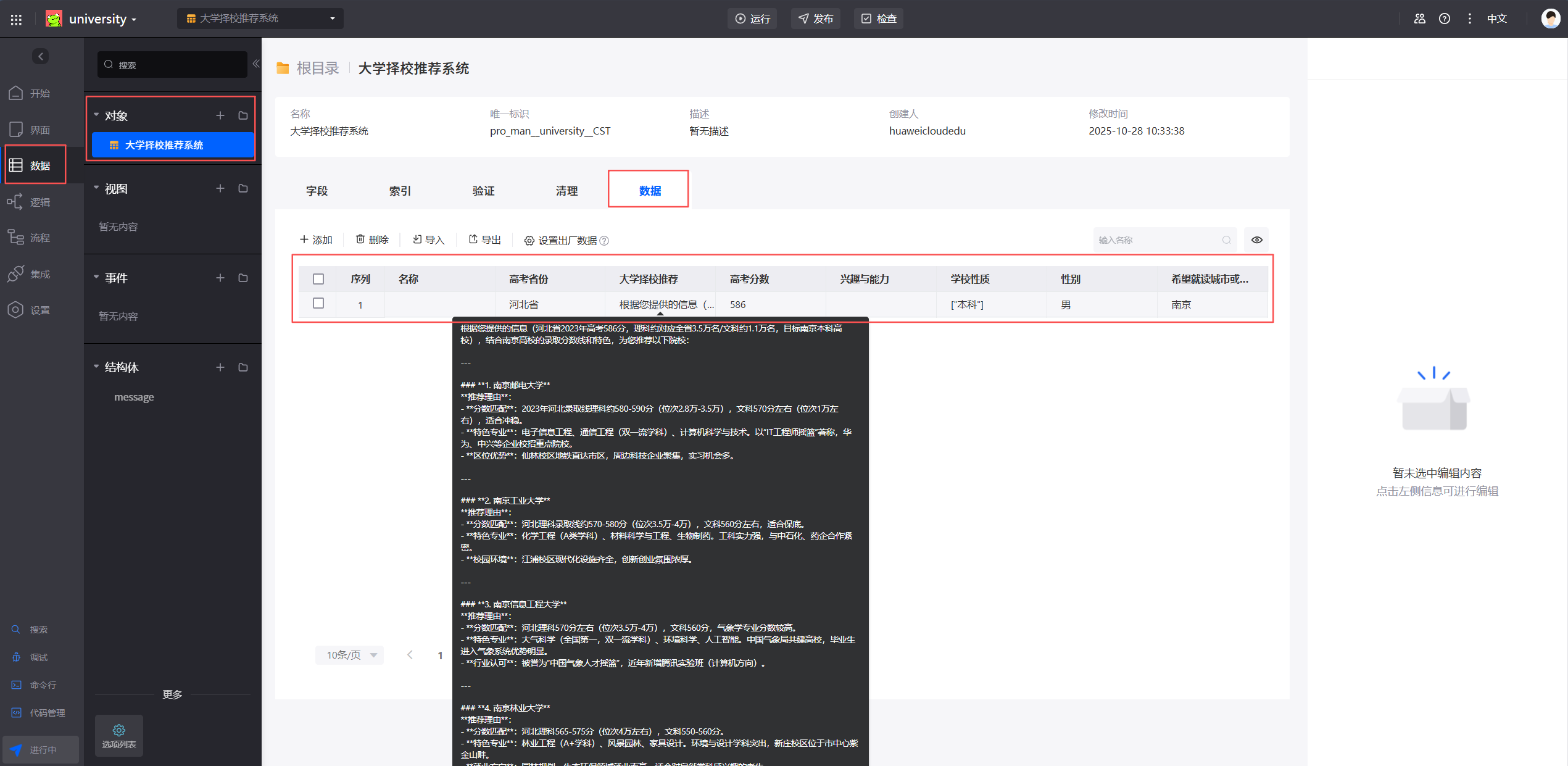
Task: Open the 选项列表 gear panel
Action: click(119, 735)
